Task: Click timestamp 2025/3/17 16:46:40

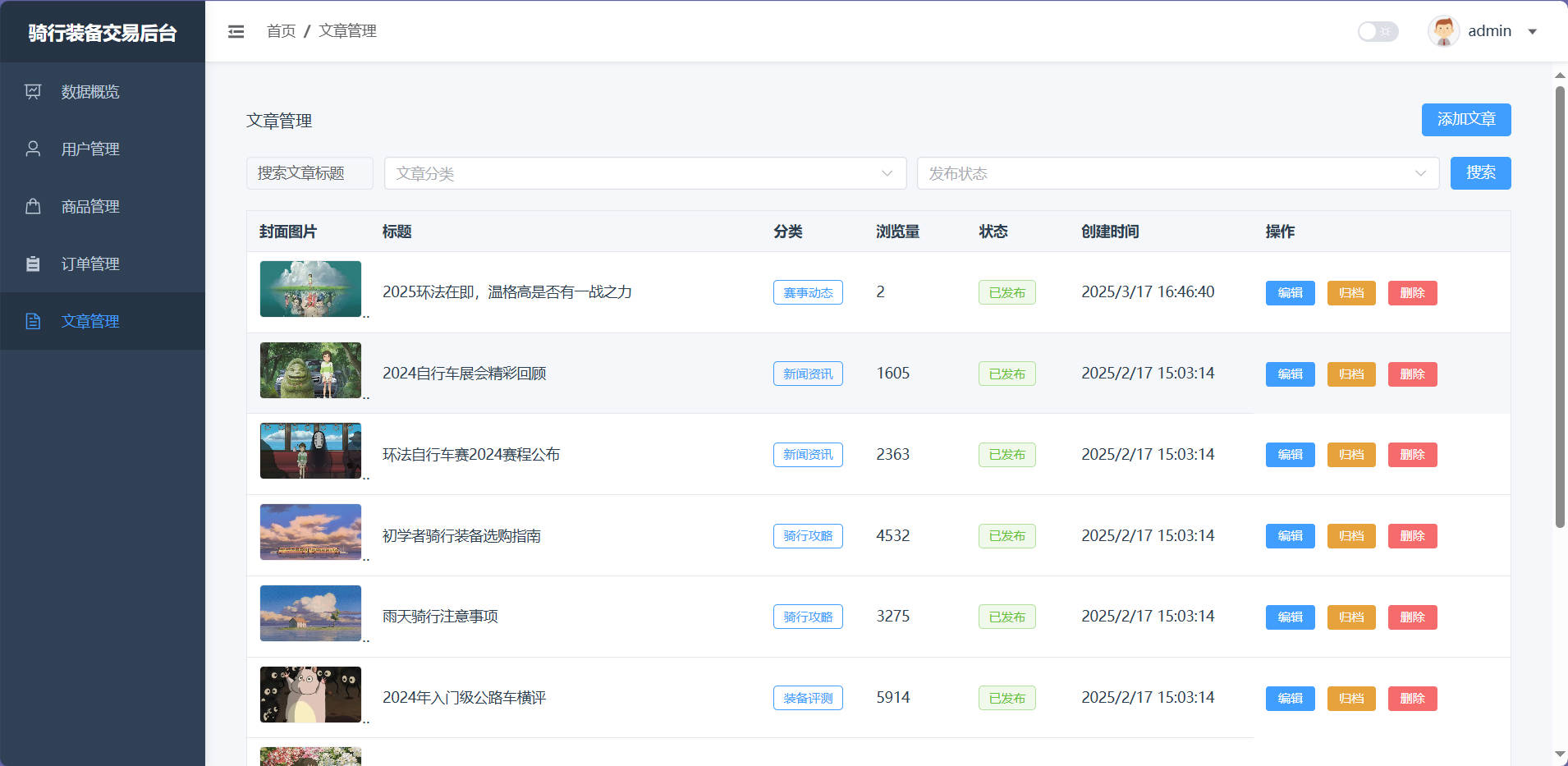Action: 1148,292
